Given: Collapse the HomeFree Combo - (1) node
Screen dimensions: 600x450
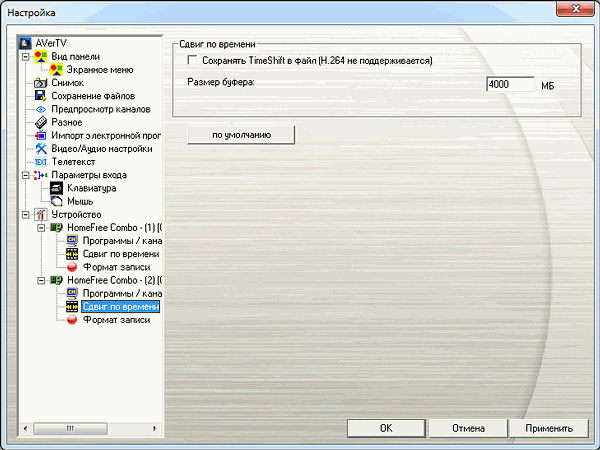Looking at the screenshot, I should pyautogui.click(x=41, y=228).
